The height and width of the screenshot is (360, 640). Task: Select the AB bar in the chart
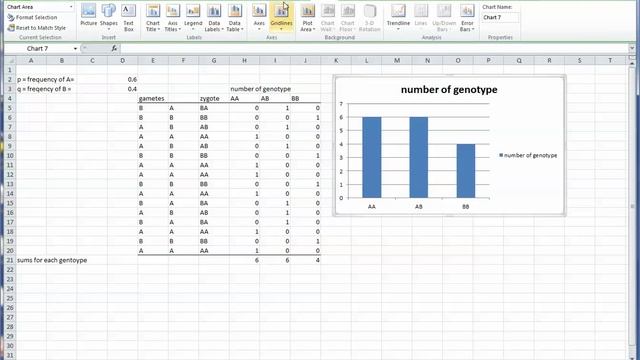419,157
